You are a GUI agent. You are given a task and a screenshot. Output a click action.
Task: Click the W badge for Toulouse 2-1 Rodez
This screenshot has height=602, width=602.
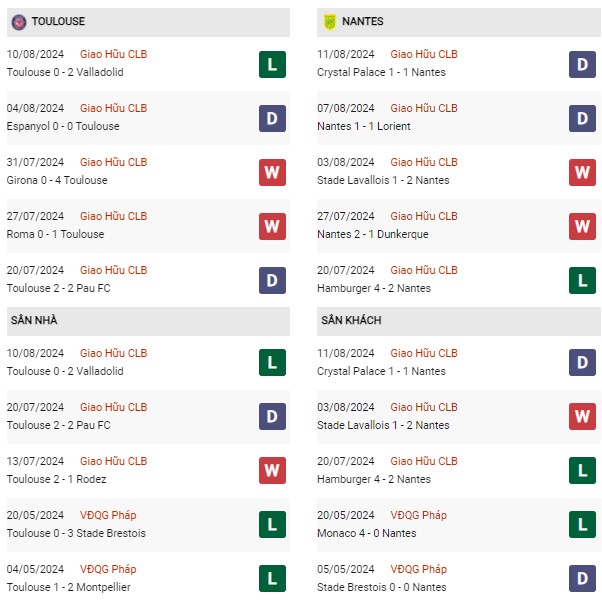coord(272,470)
